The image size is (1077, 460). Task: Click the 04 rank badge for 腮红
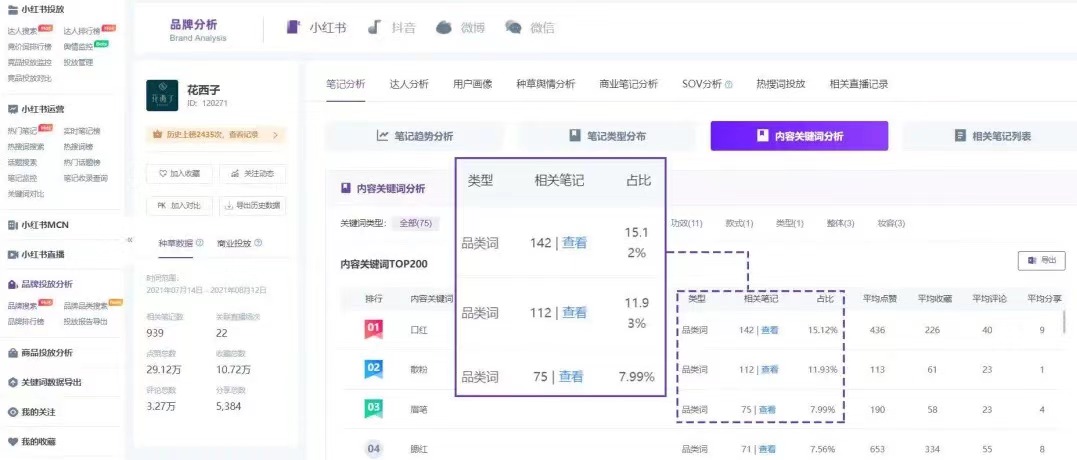coord(374,449)
